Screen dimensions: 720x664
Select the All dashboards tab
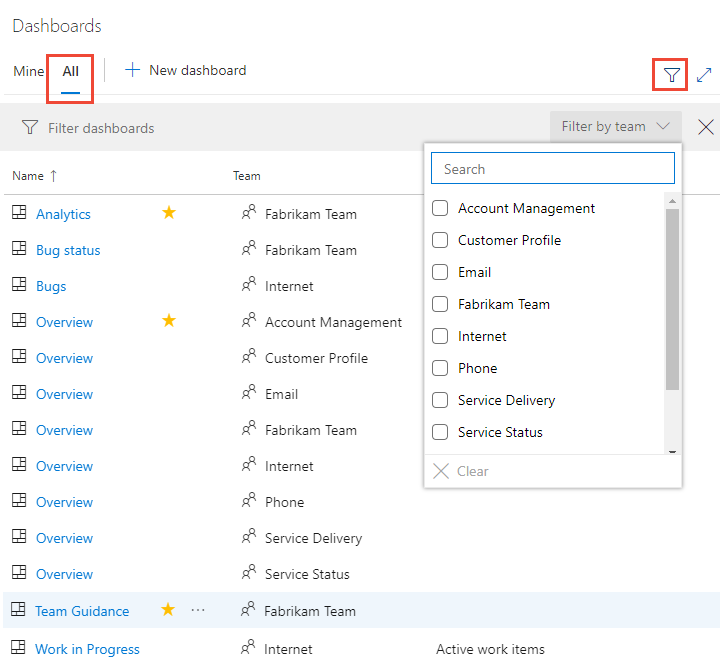70,71
